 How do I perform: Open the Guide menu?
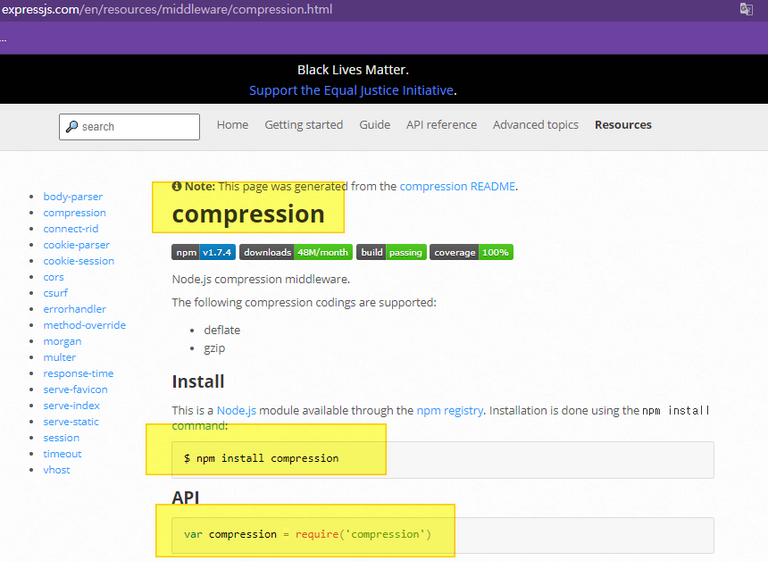375,125
